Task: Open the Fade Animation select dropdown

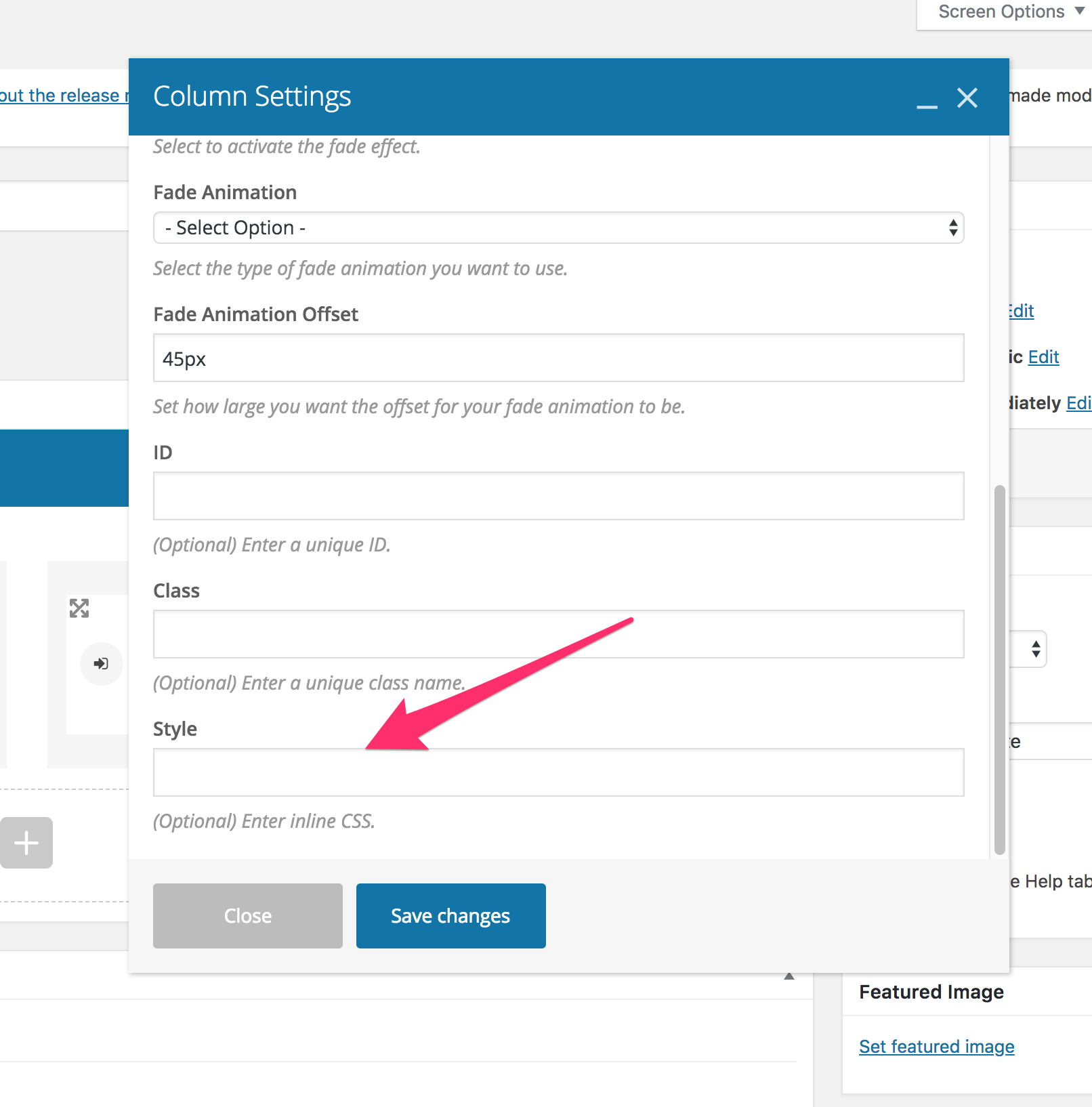Action: coord(558,228)
